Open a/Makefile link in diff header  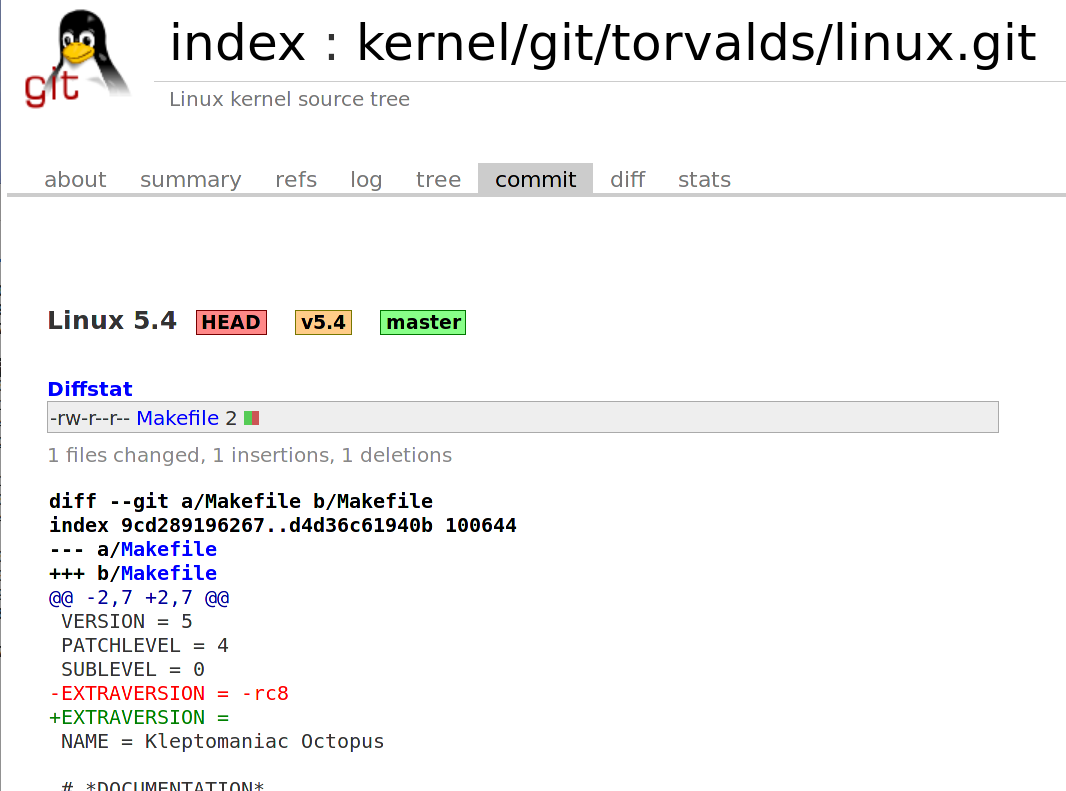[169, 550]
